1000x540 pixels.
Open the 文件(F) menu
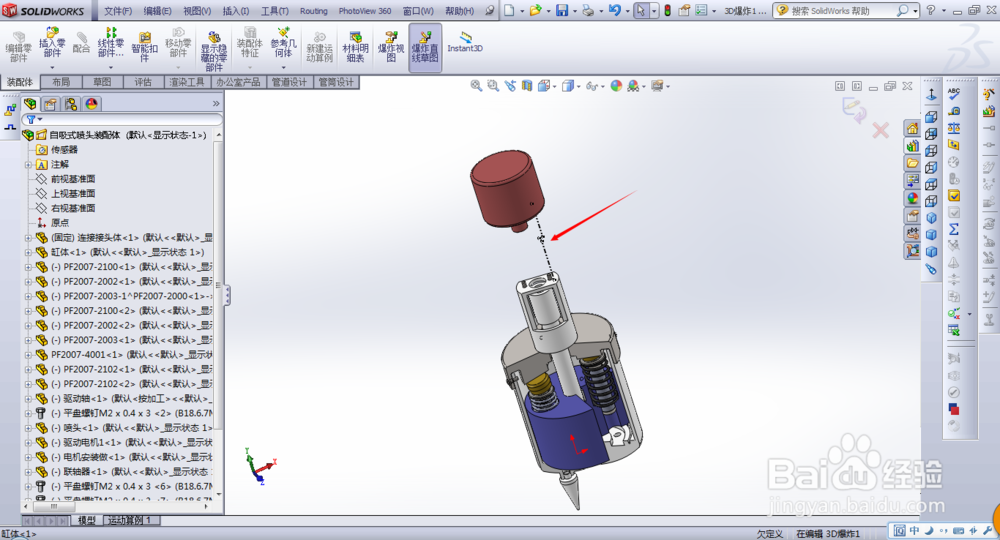117,11
